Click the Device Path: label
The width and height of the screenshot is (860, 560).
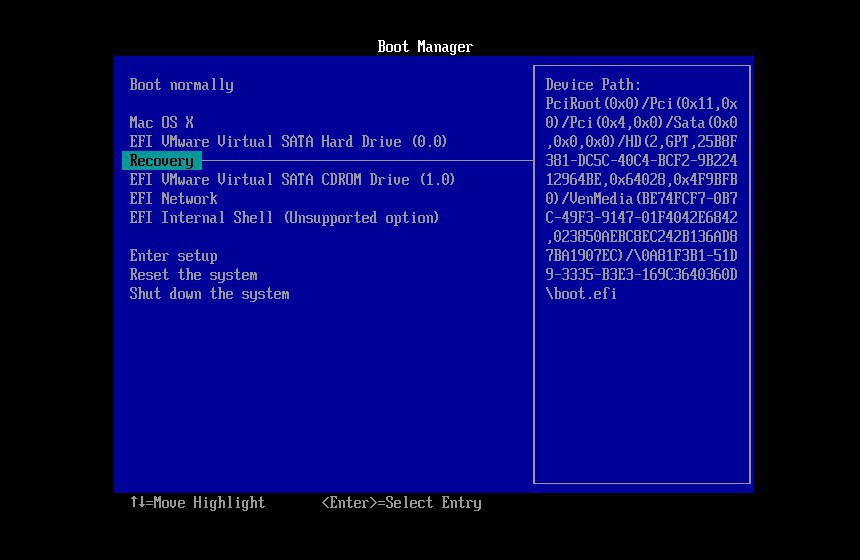pos(593,85)
